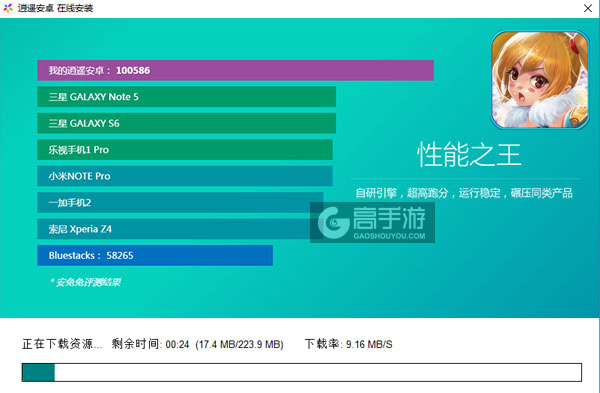
Task: Click the 正在下载资源 status text
Action: point(62,344)
